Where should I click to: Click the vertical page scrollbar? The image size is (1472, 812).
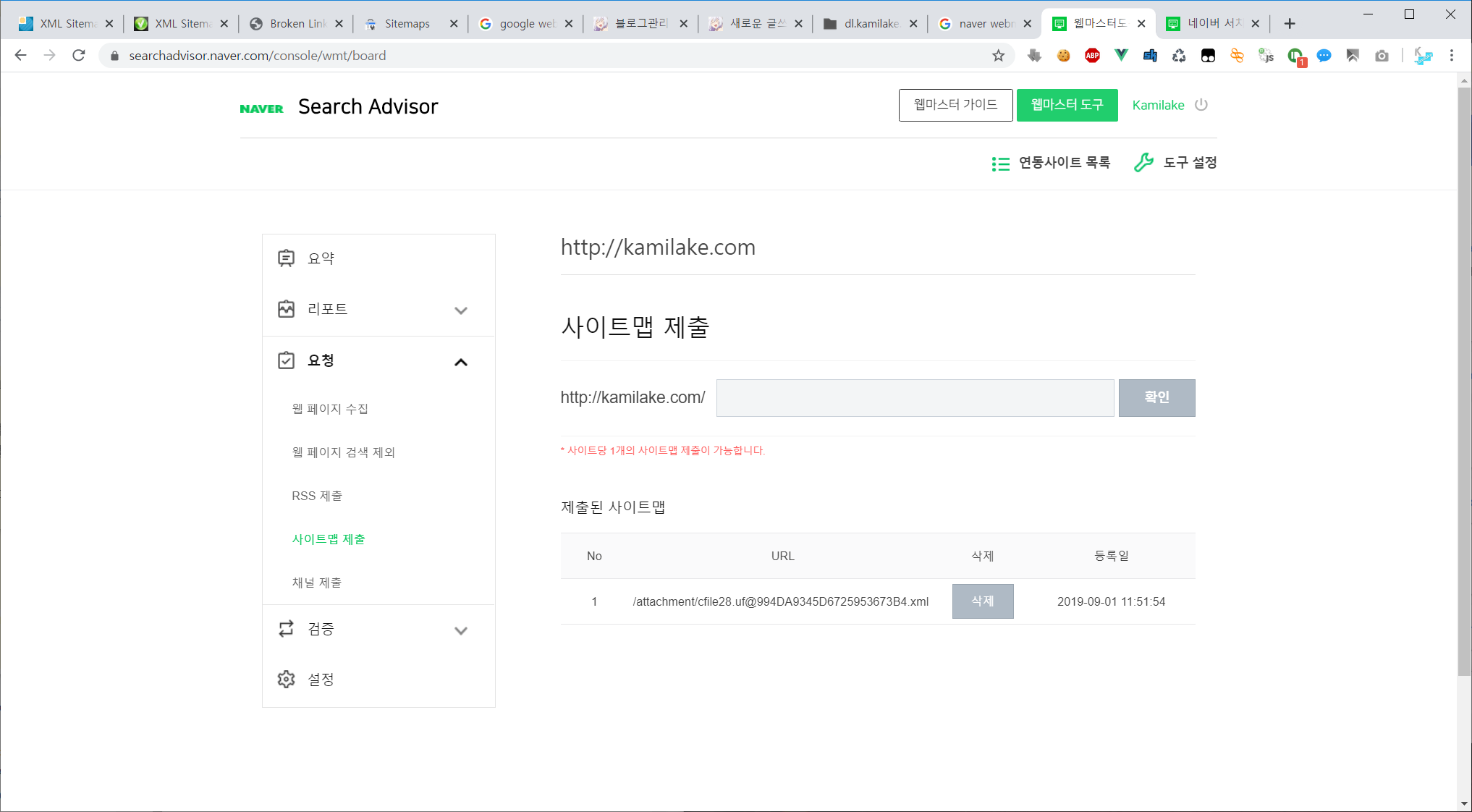[x=1464, y=381]
